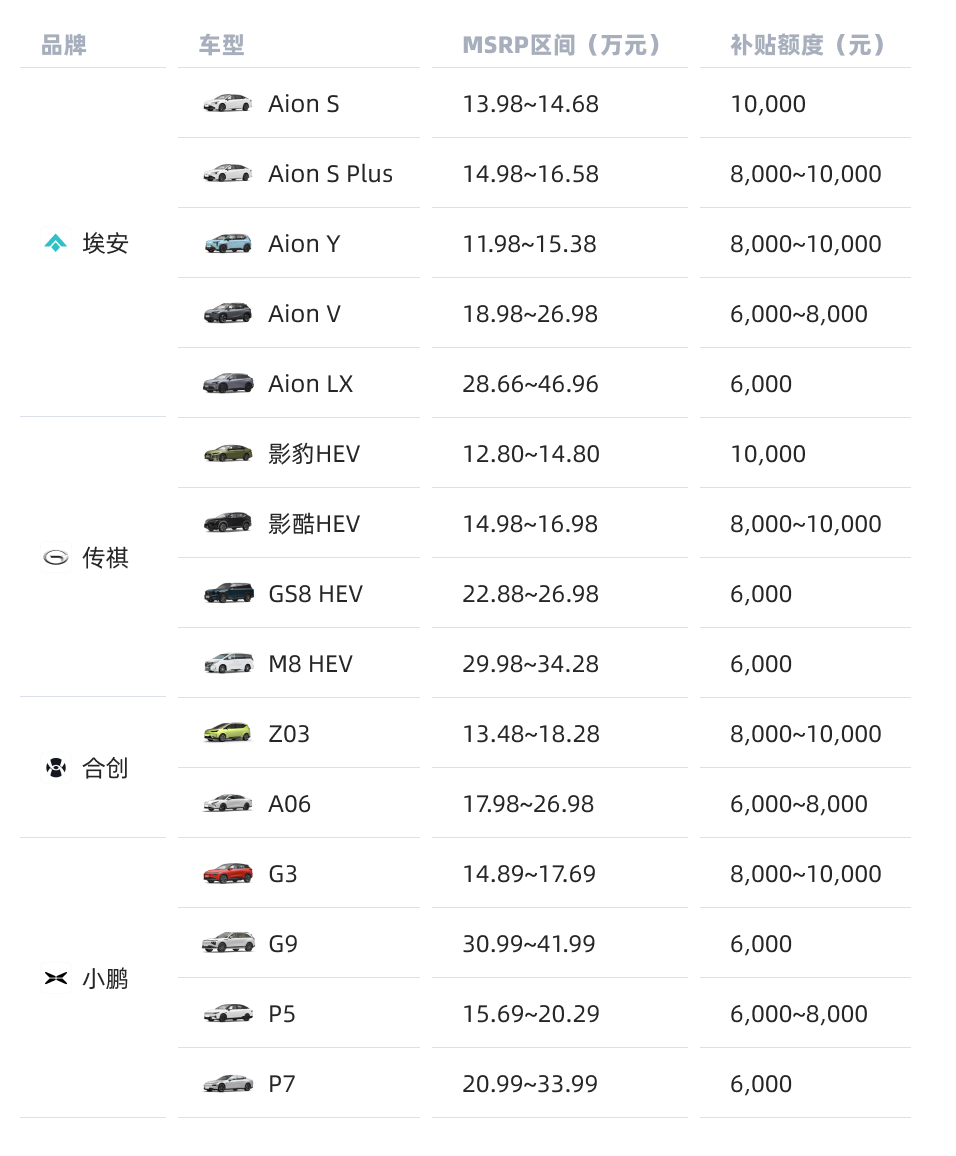Click the 小鹏 Xpeng brand logo
The image size is (956, 1156).
point(56,979)
